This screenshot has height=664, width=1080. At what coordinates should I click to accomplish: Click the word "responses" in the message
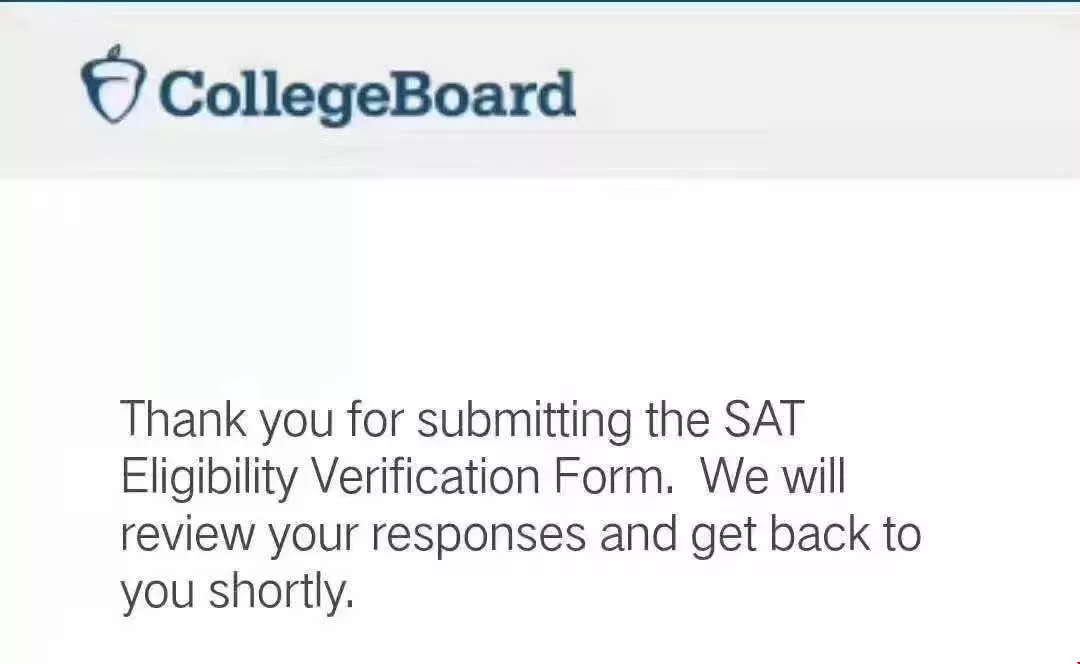479,537
